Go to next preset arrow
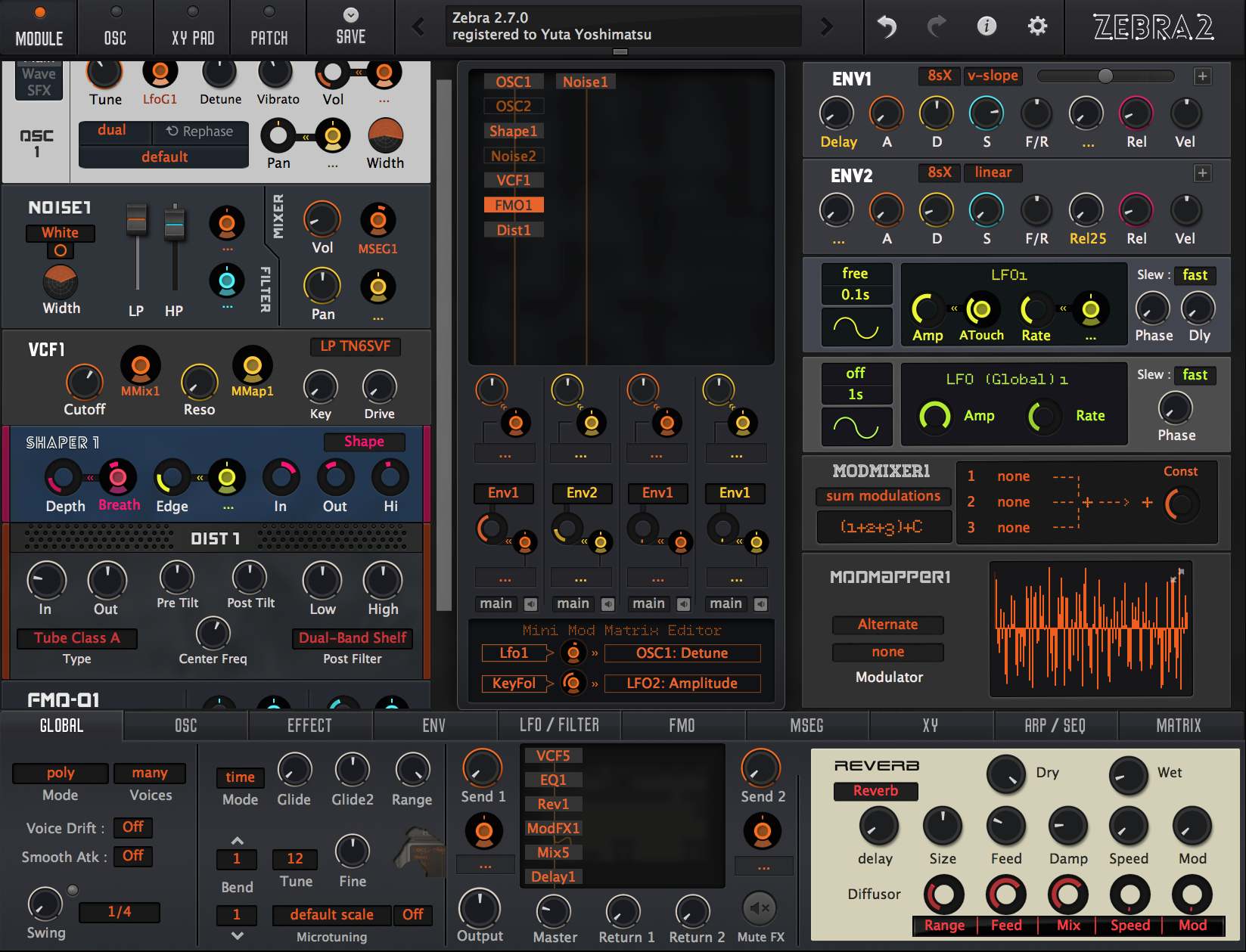Image resolution: width=1246 pixels, height=952 pixels. [x=827, y=27]
